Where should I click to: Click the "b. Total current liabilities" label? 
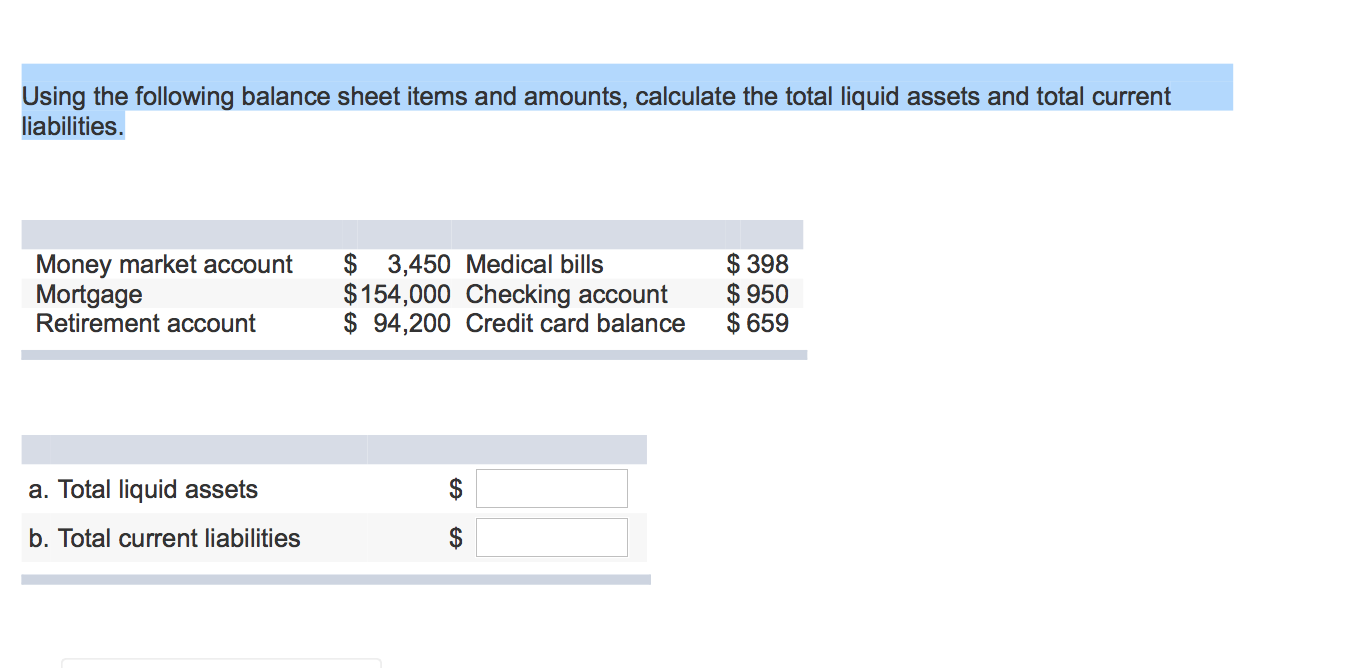tap(165, 538)
